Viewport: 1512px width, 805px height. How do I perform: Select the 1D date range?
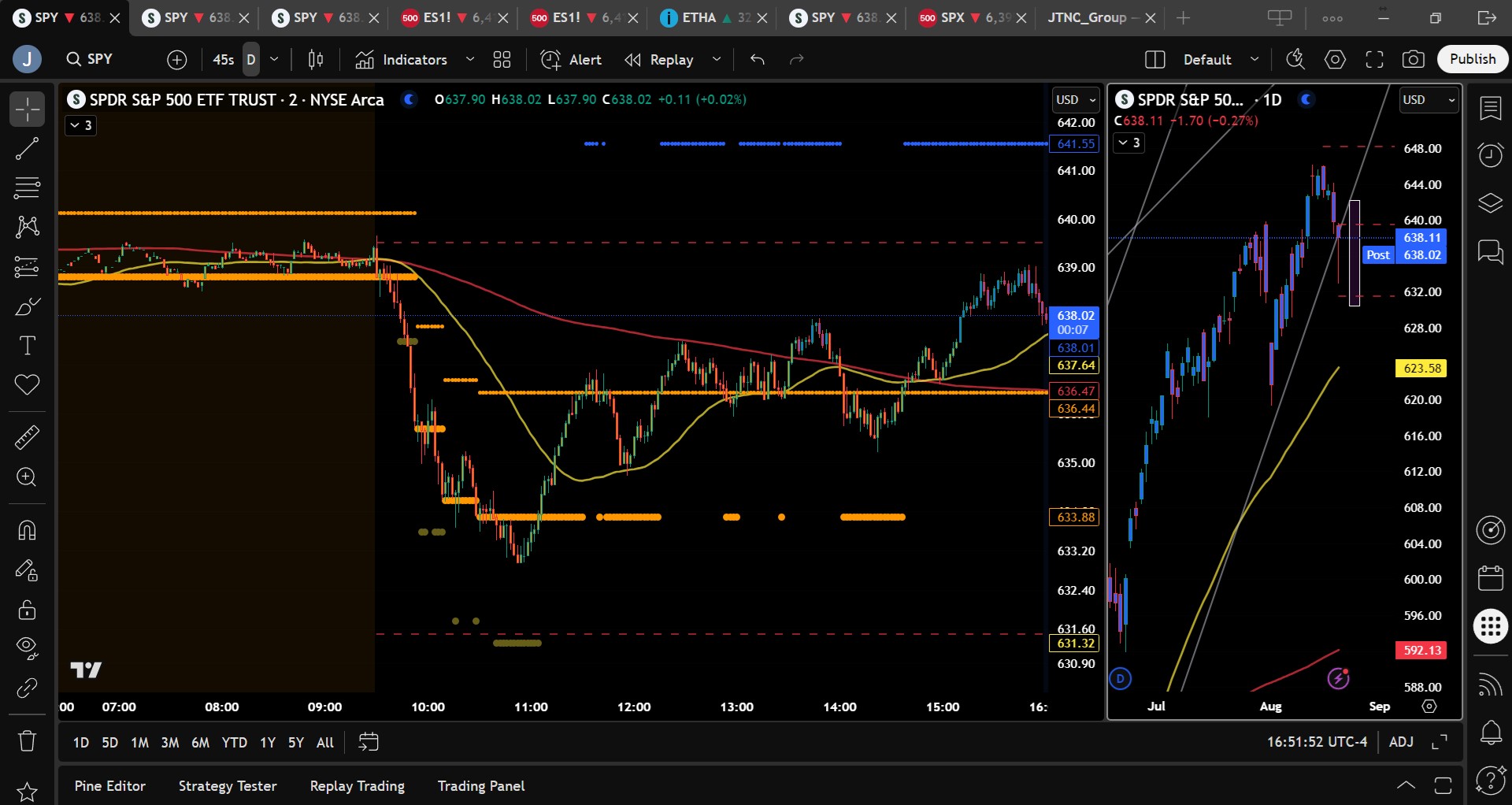[81, 742]
